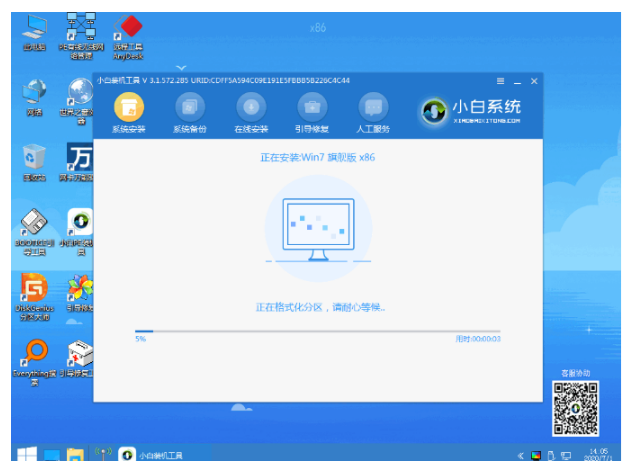Open the 在线安装 (Online Install) section

251,108
